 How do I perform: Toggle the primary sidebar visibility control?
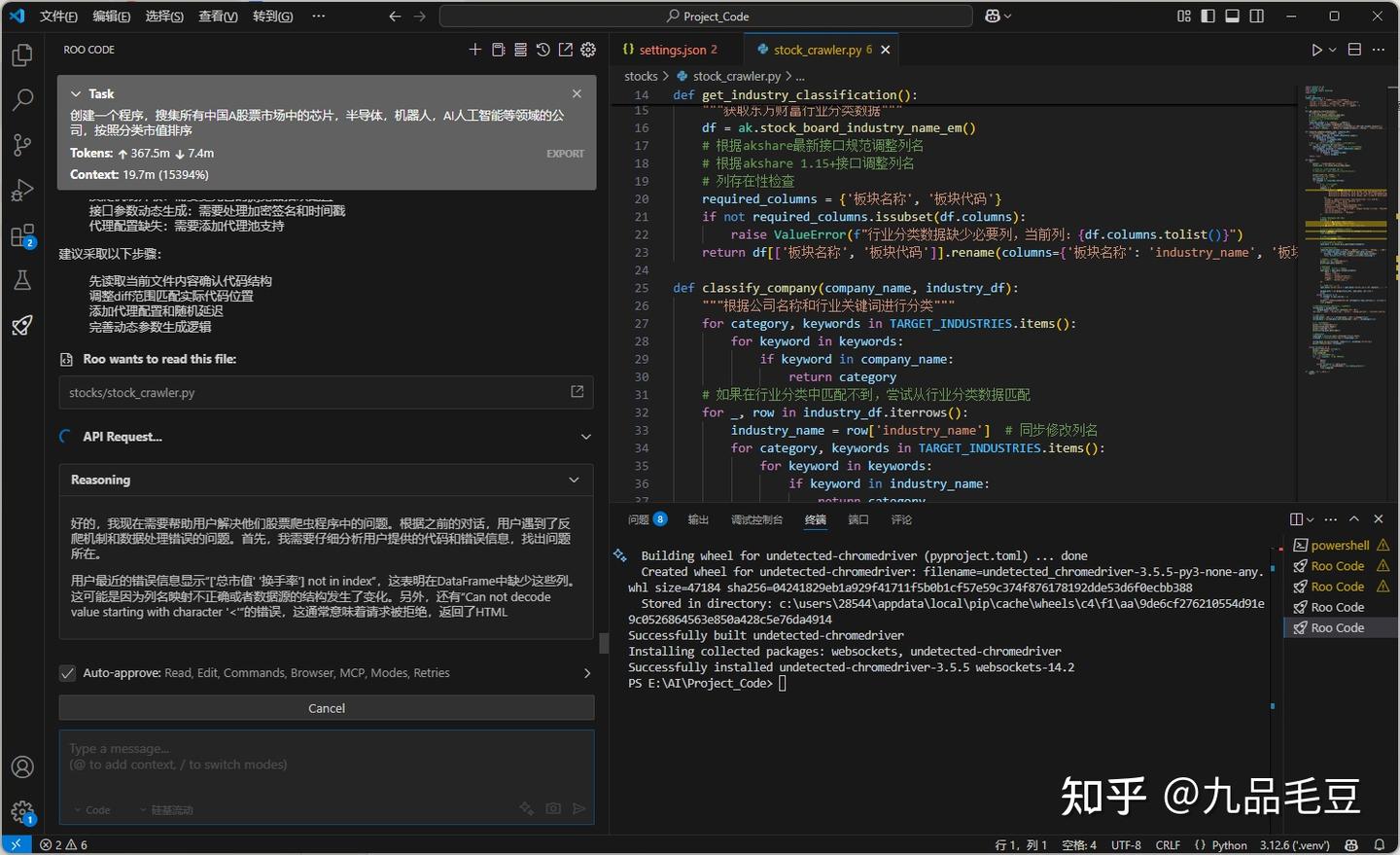[x=1207, y=16]
